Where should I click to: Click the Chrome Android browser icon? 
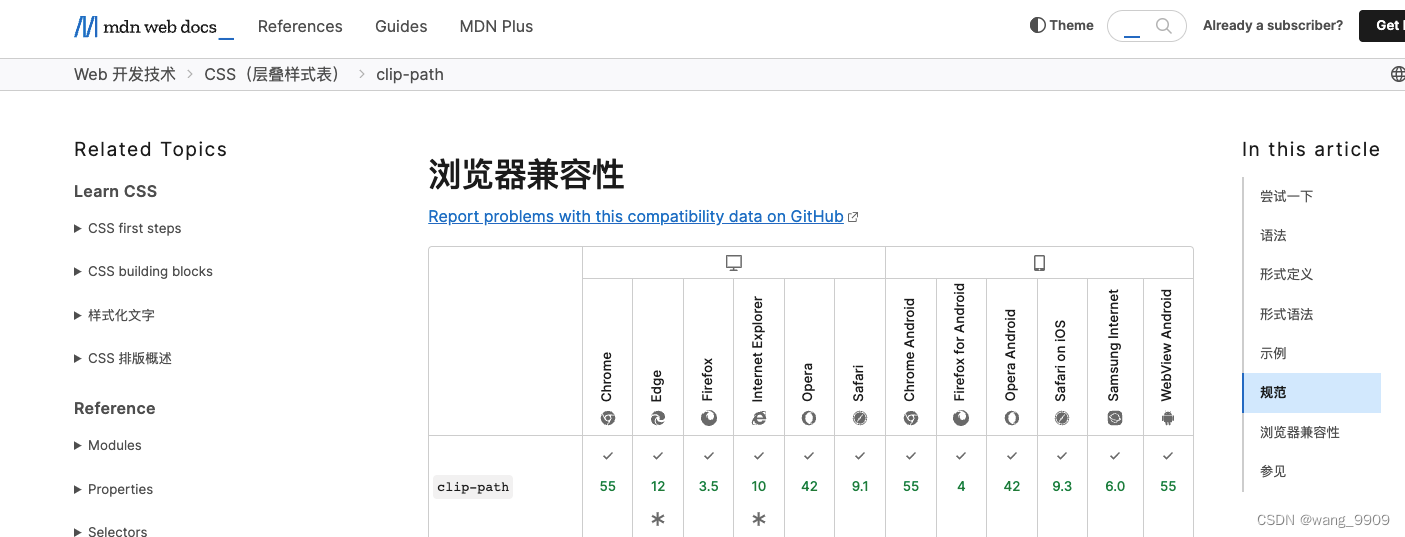click(x=911, y=418)
